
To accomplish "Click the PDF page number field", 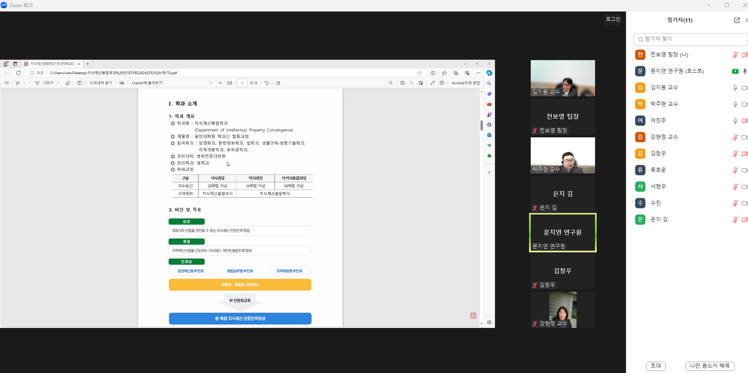I will pyautogui.click(x=242, y=83).
